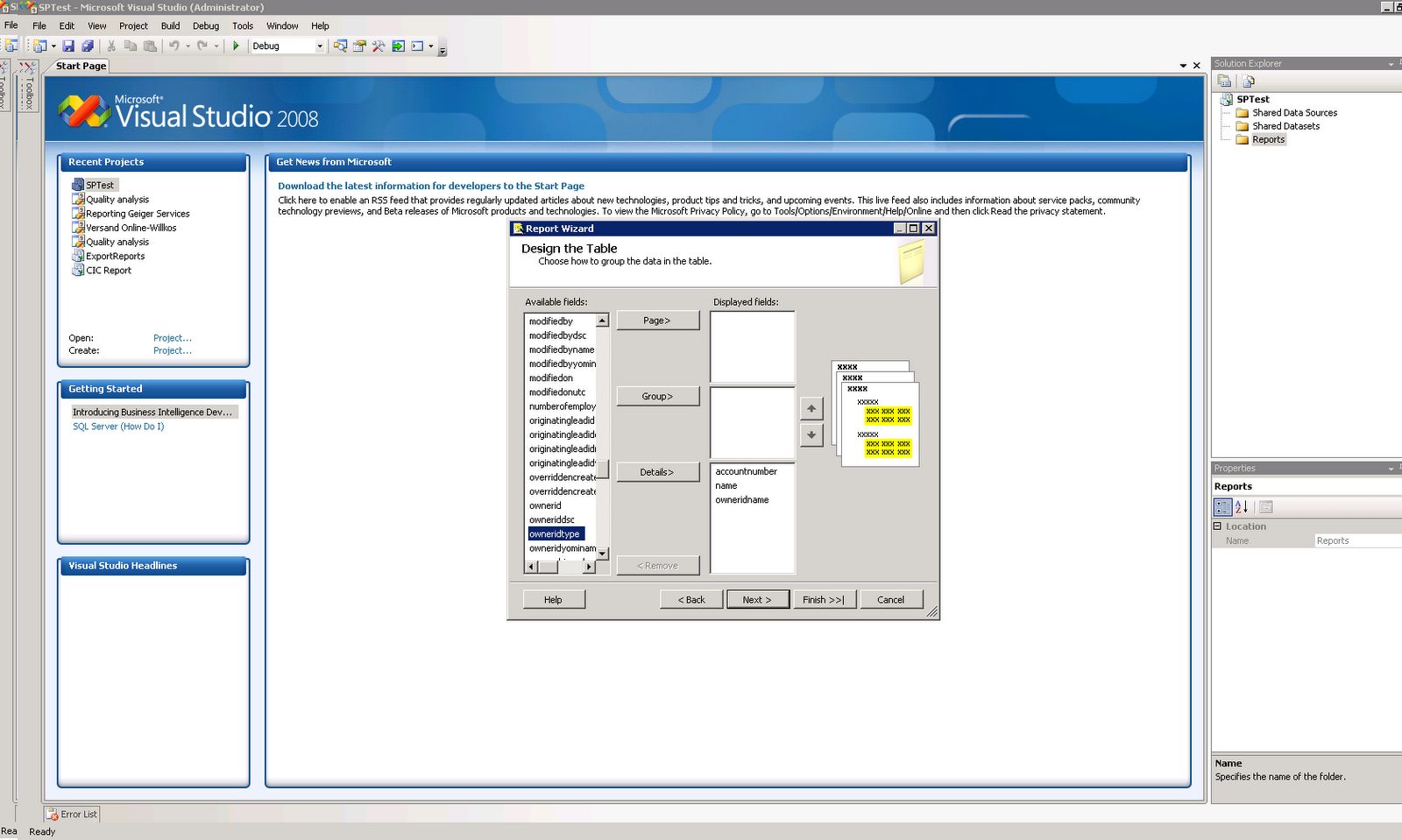Image resolution: width=1402 pixels, height=840 pixels.
Task: Open the Properties window position menu
Action: tap(1391, 469)
